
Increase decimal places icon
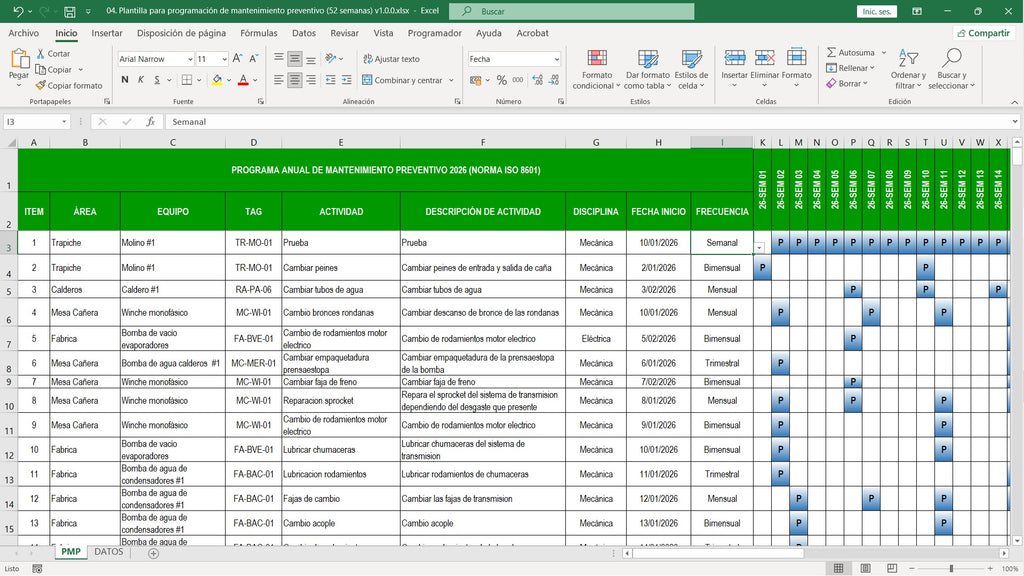pos(537,80)
